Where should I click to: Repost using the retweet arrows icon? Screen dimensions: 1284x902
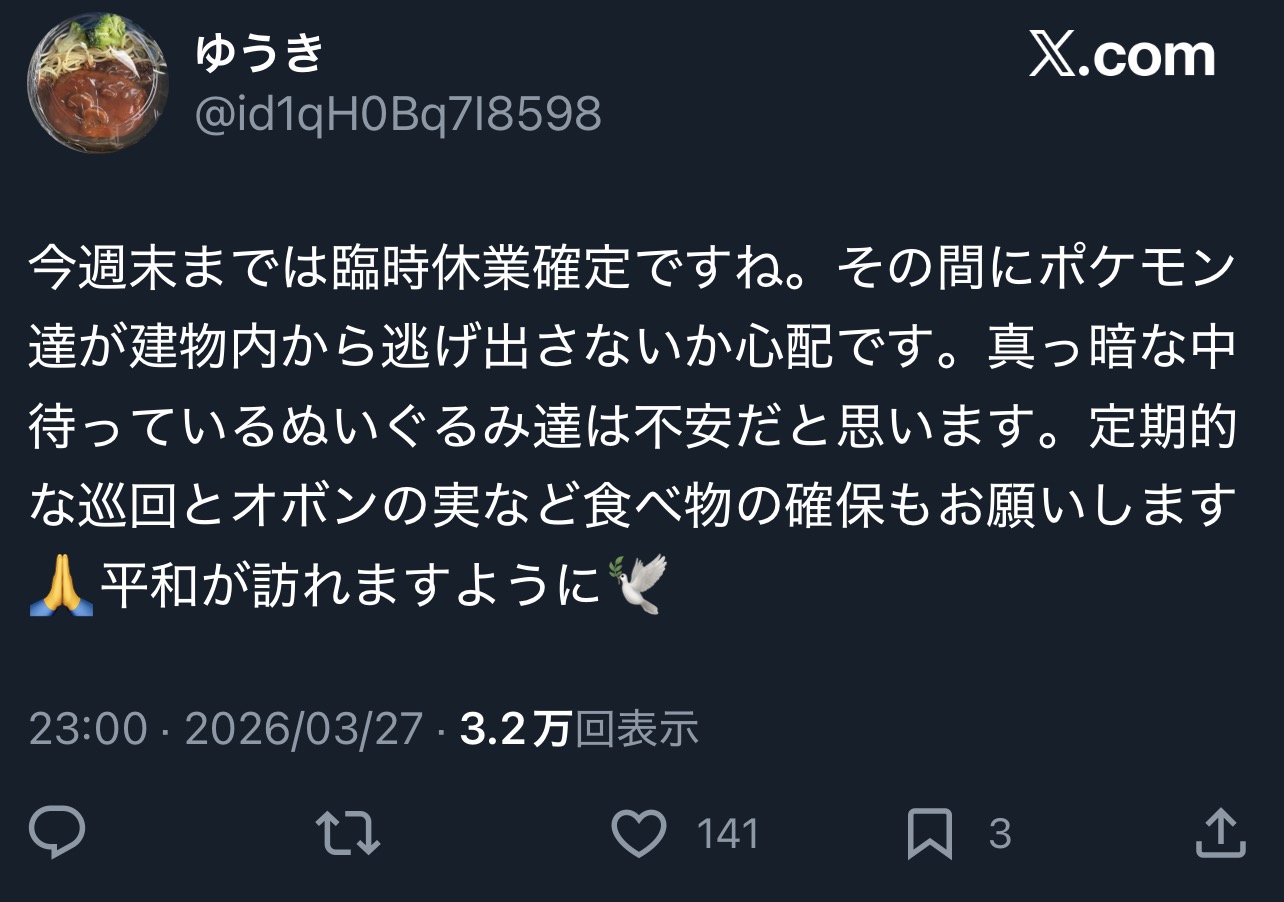click(x=347, y=833)
